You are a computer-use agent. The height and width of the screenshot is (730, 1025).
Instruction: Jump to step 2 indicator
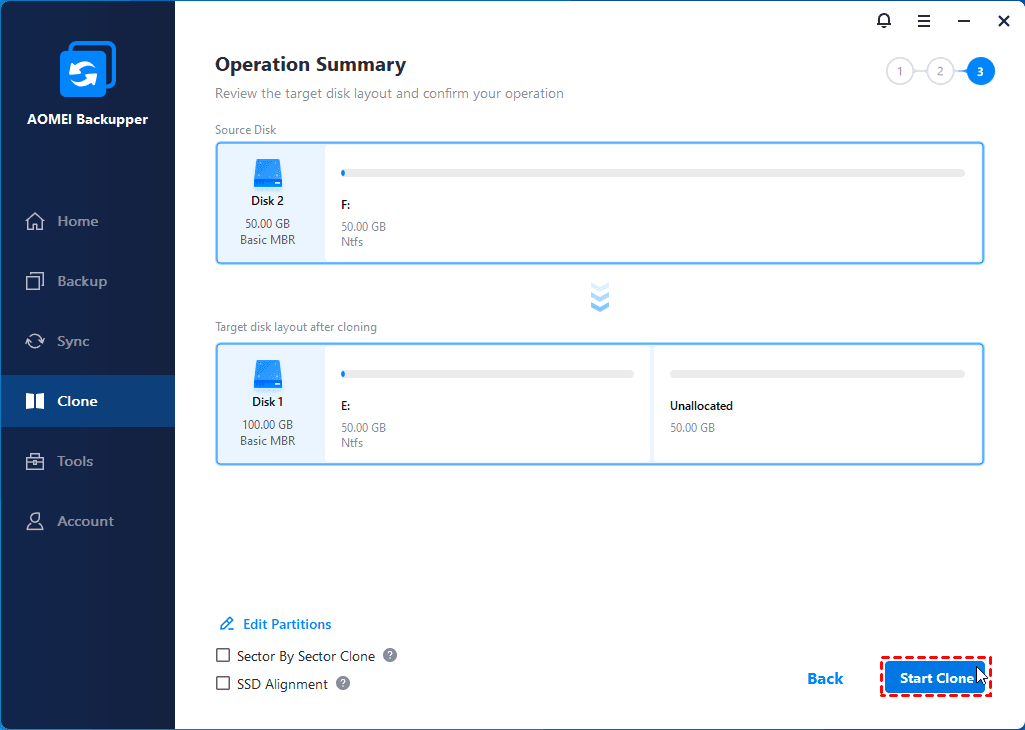(940, 71)
